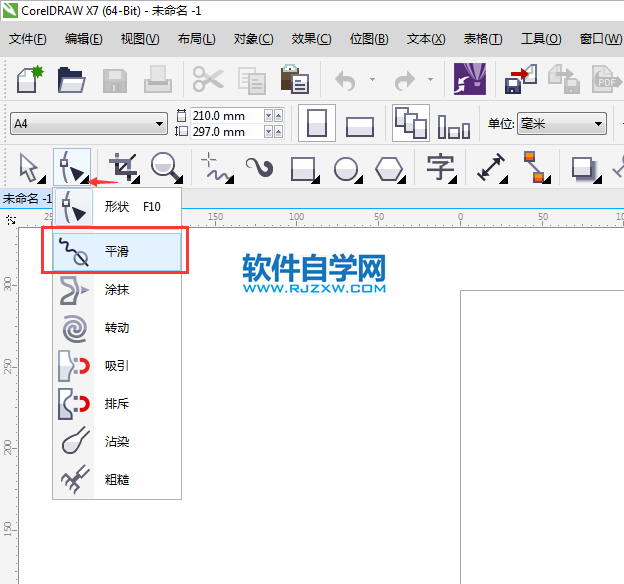624x584 pixels.
Task: Open Corel CONNECT search content icon
Action: pos(470,79)
